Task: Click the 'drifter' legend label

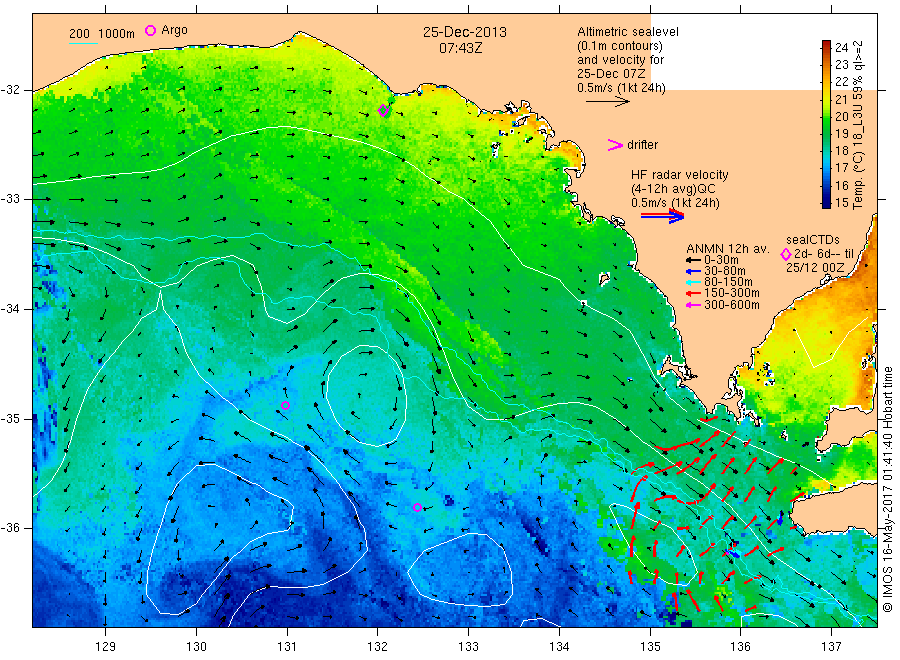Action: [x=642, y=145]
